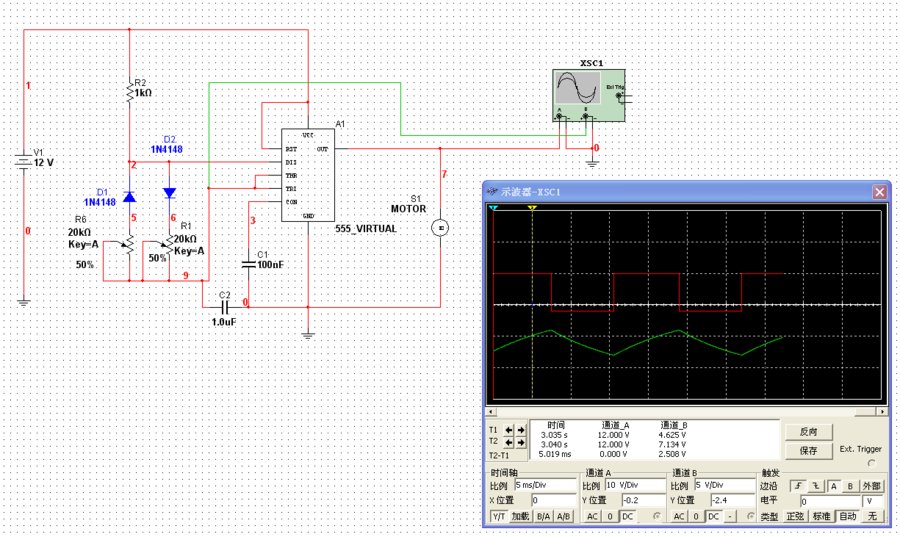Screen dimensions: 900x537
Task: Set trigger source to 外部 (External)
Action: point(871,487)
